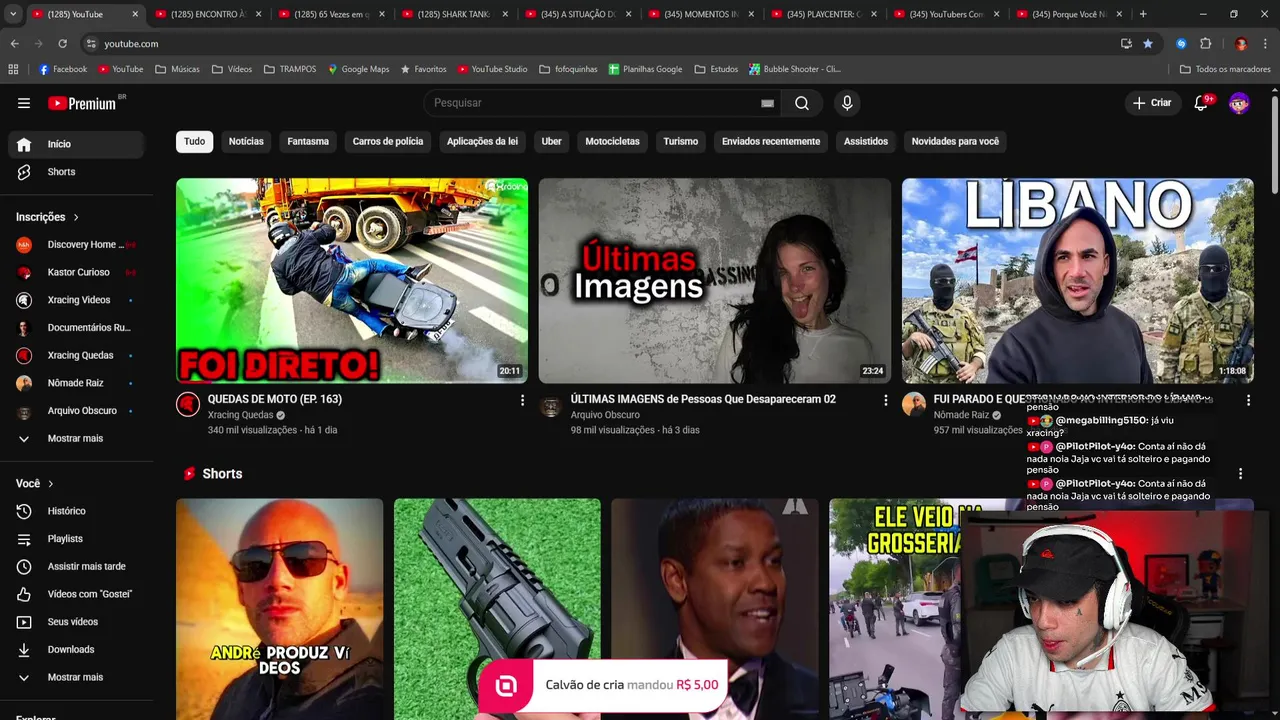The height and width of the screenshot is (720, 1280).
Task: Open Discovery Home subscription channel
Action: (76, 244)
